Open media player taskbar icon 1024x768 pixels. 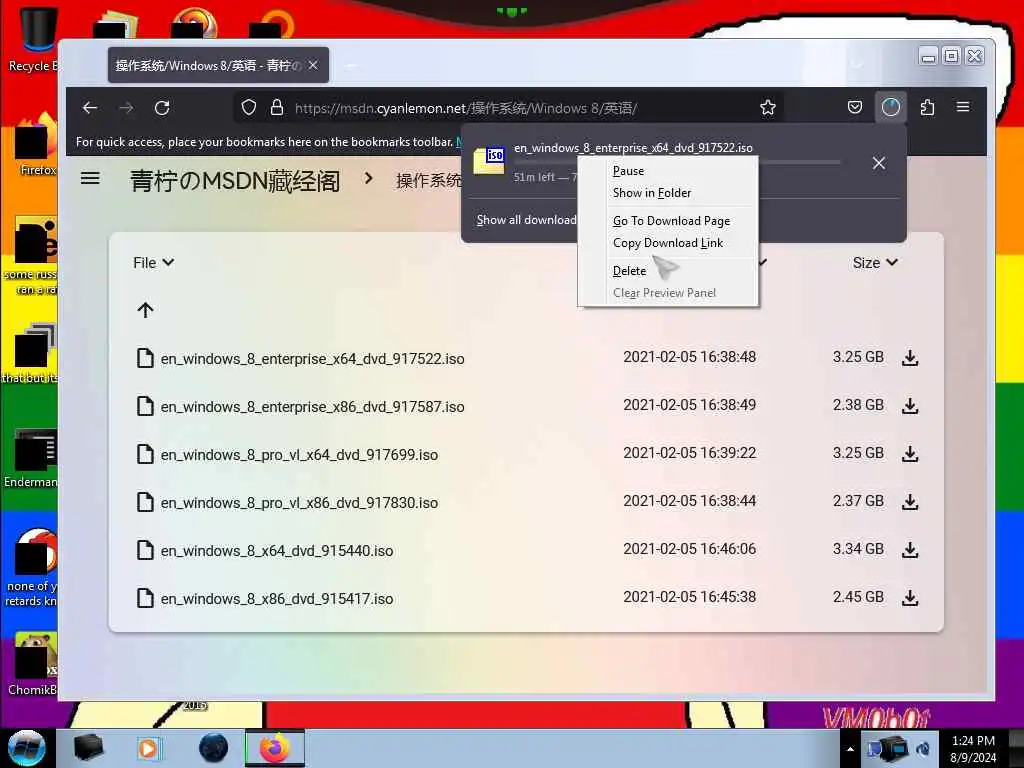[148, 748]
